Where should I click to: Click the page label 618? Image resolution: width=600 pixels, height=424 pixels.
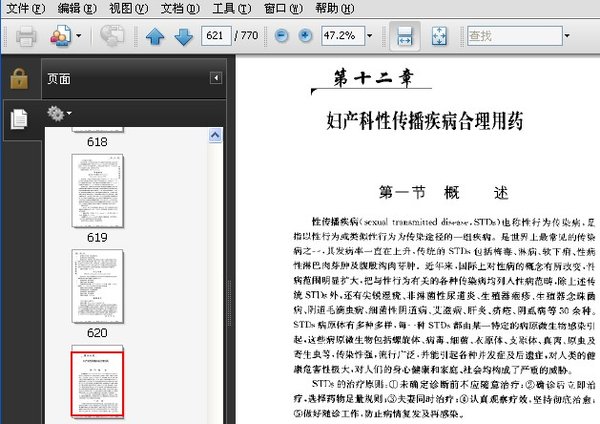point(97,142)
